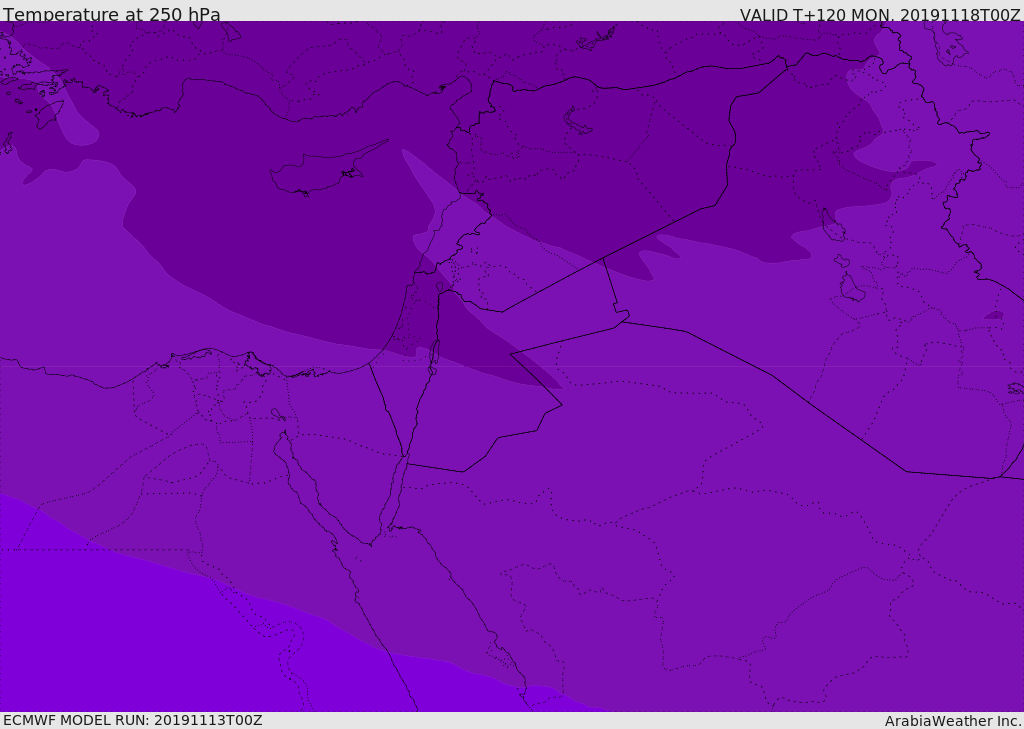Click the lake outline in central Iraq
Screen dimensions: 1024x729
click(851, 289)
